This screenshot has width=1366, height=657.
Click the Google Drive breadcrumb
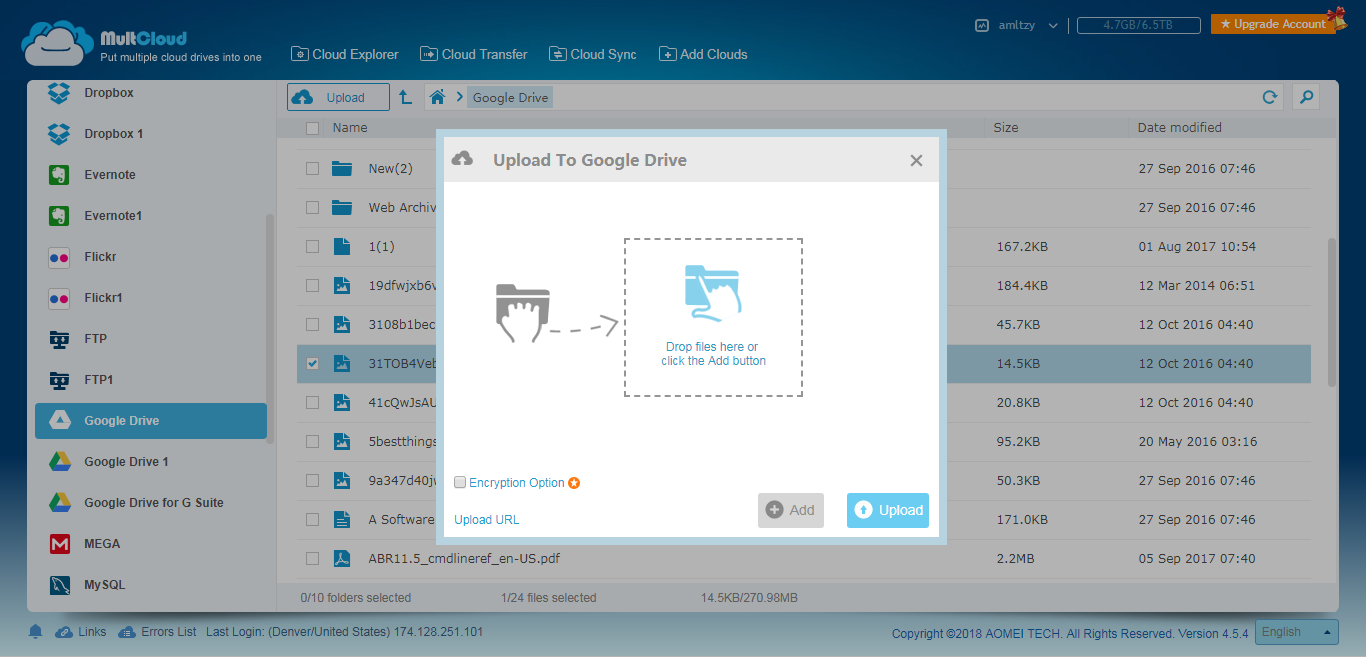[x=510, y=97]
